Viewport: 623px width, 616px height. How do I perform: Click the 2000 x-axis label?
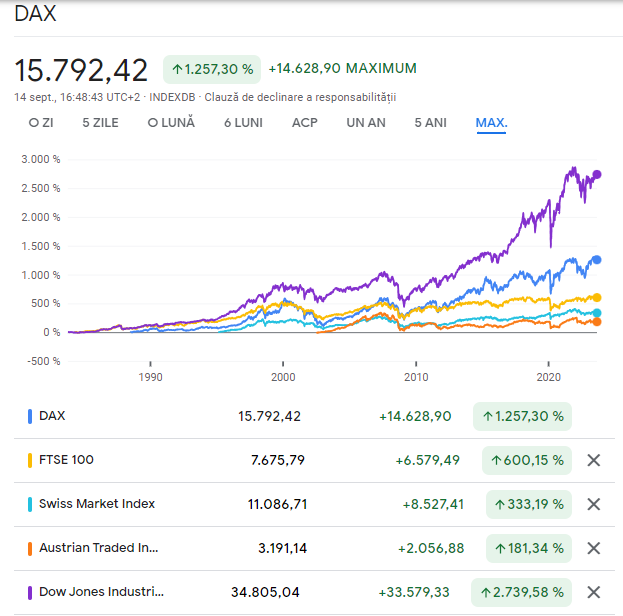coord(283,377)
